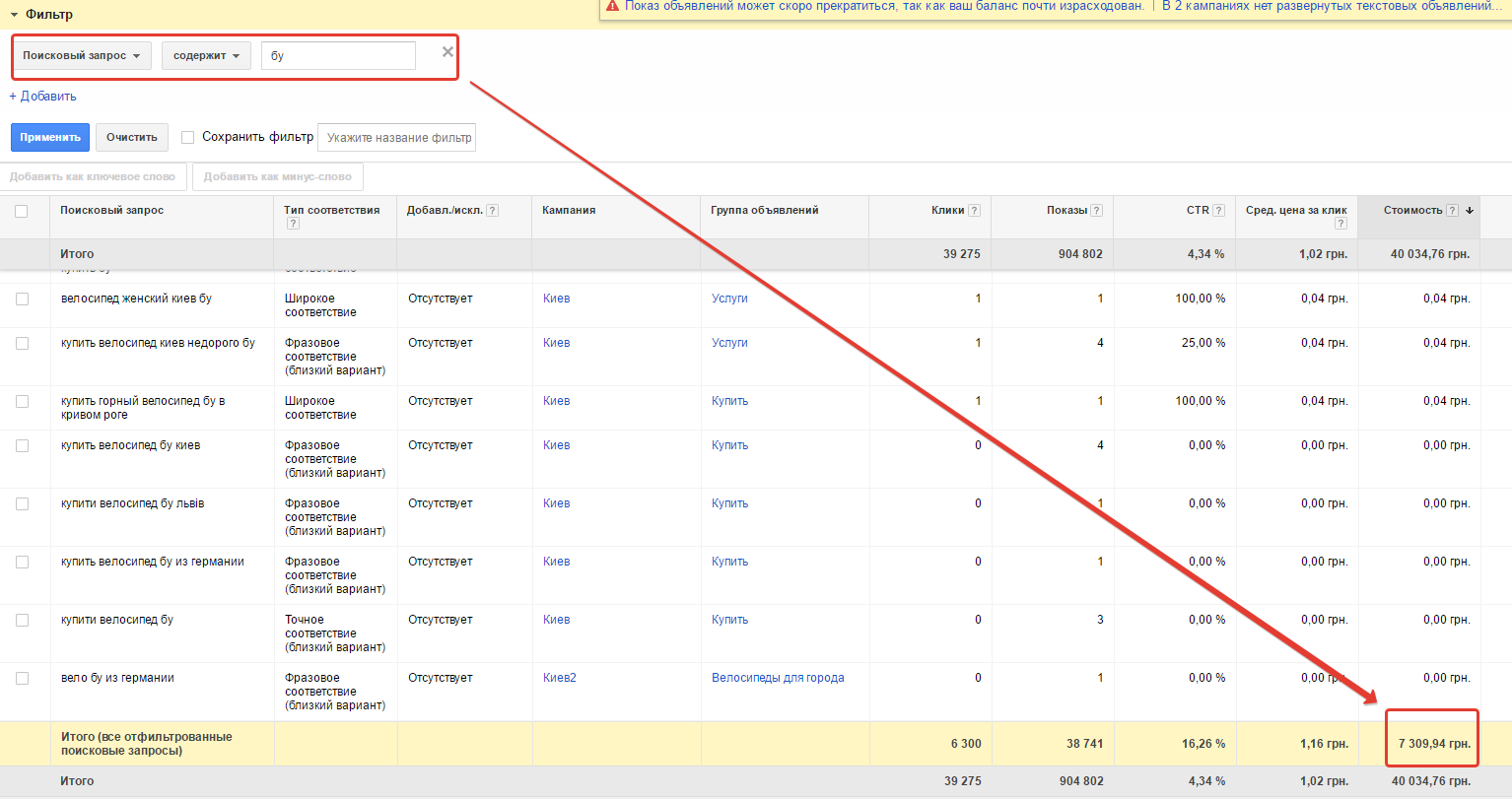Click filtered CTR value 16,26 %
Image resolution: width=1512 pixels, height=799 pixels.
pos(1203,744)
